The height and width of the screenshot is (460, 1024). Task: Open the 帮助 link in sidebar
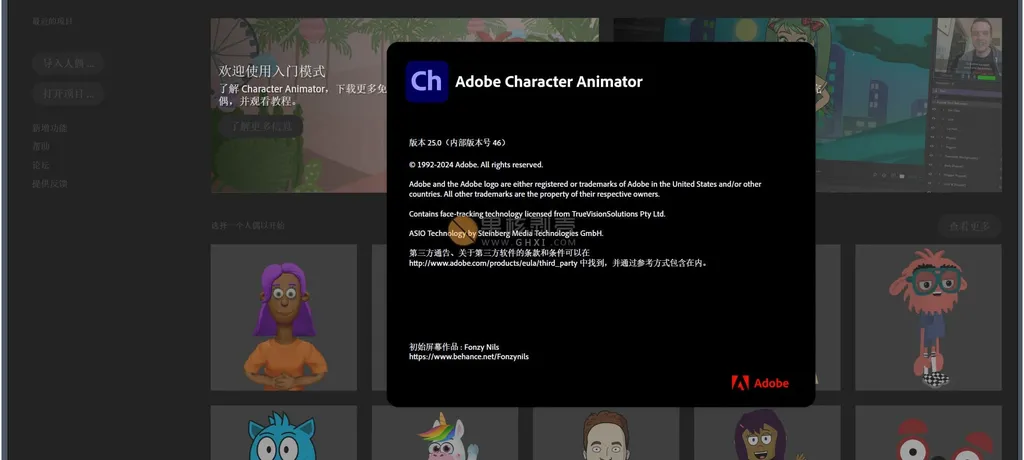[41, 146]
